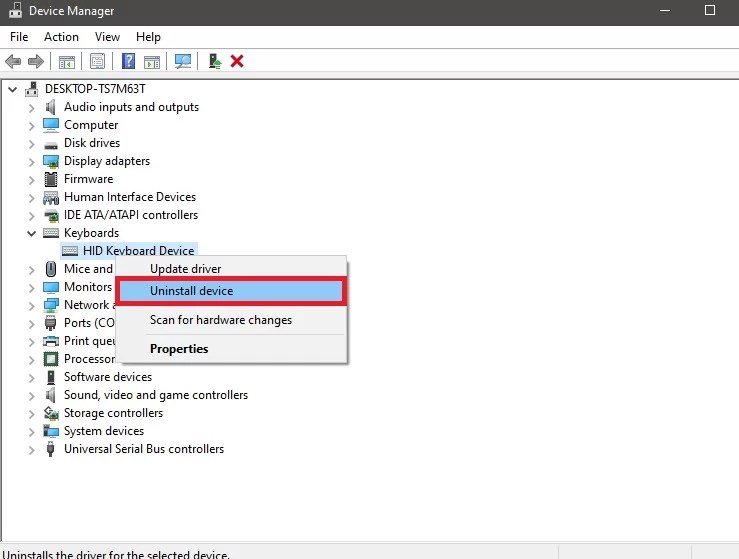The image size is (739, 559).
Task: Choose Properties from context menu
Action: point(231,349)
